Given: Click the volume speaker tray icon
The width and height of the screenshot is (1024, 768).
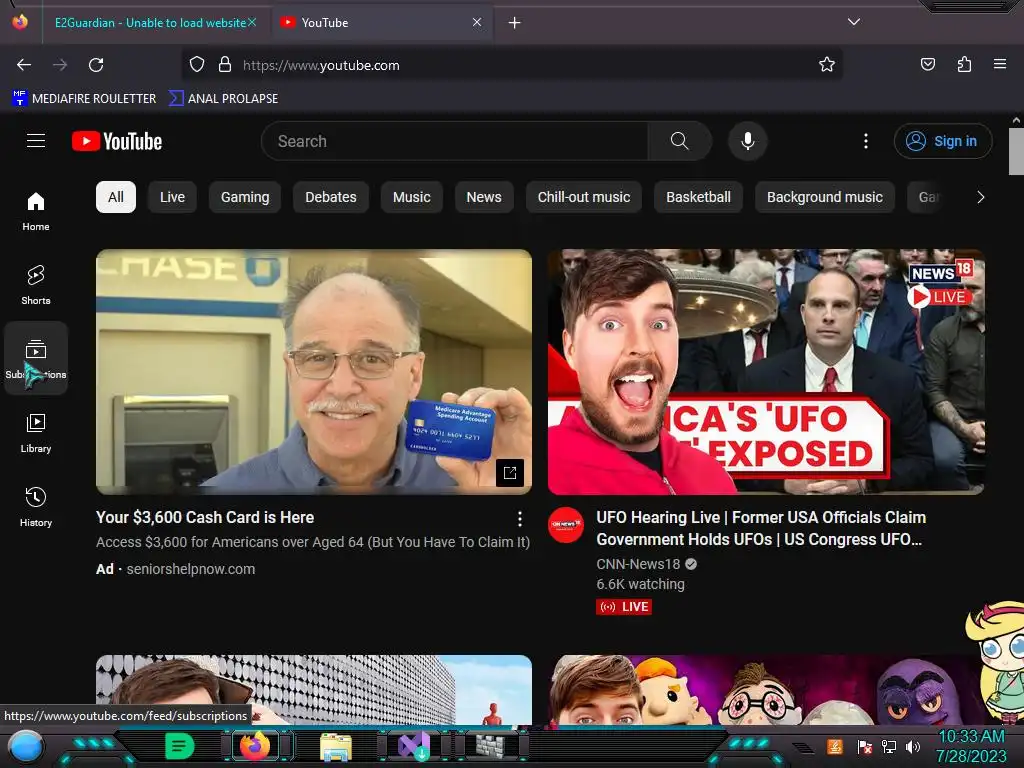Looking at the screenshot, I should 913,746.
